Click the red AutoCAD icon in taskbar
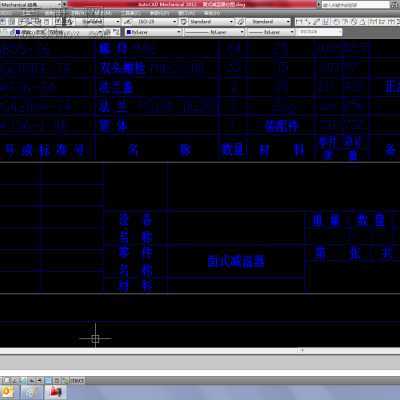The image size is (400, 400). (x=56, y=392)
